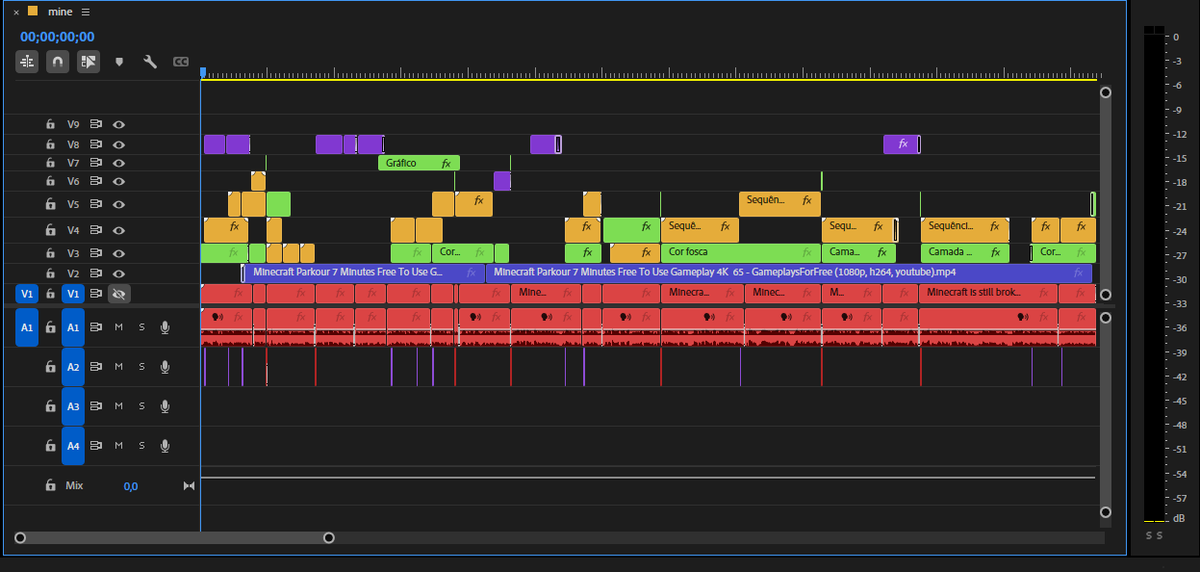Select the Gráfico clip on V7
This screenshot has height=572, width=1200.
tap(419, 162)
